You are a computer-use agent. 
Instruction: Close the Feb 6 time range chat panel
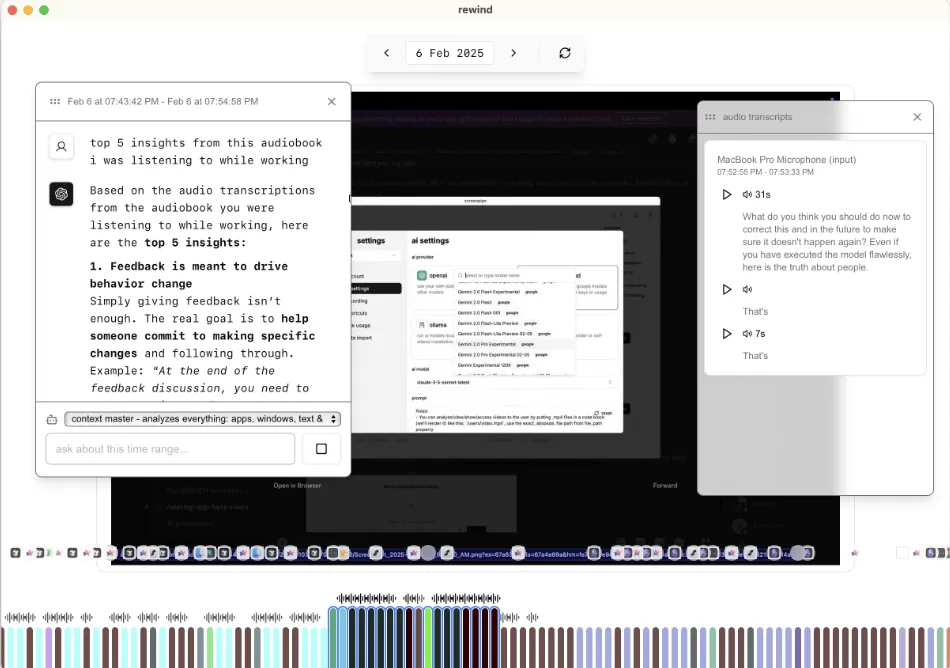point(331,102)
